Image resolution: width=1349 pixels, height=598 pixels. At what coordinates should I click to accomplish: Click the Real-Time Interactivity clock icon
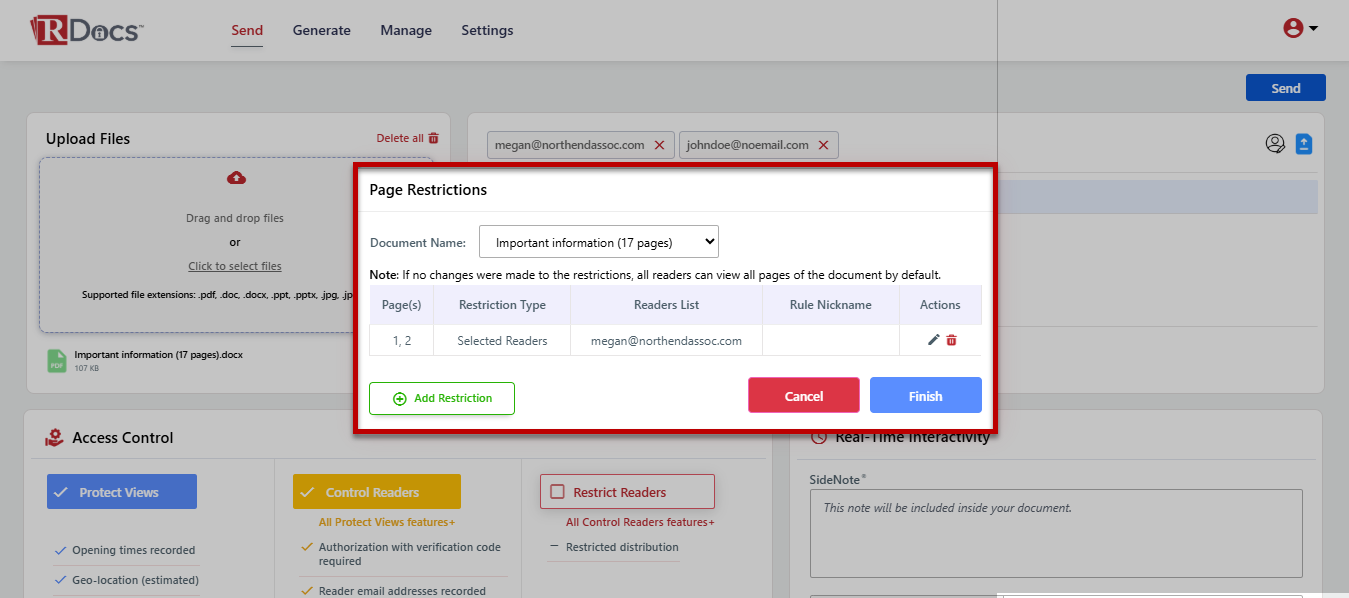pos(819,437)
